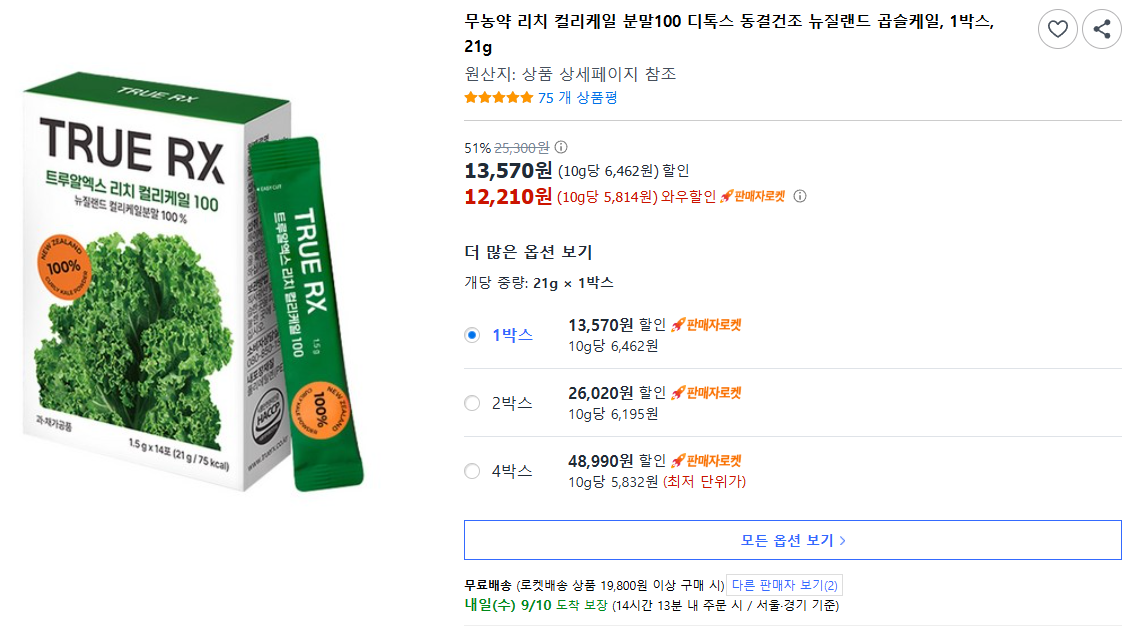This screenshot has height=628, width=1129.
Task: Click the share icon button
Action: tap(1101, 29)
